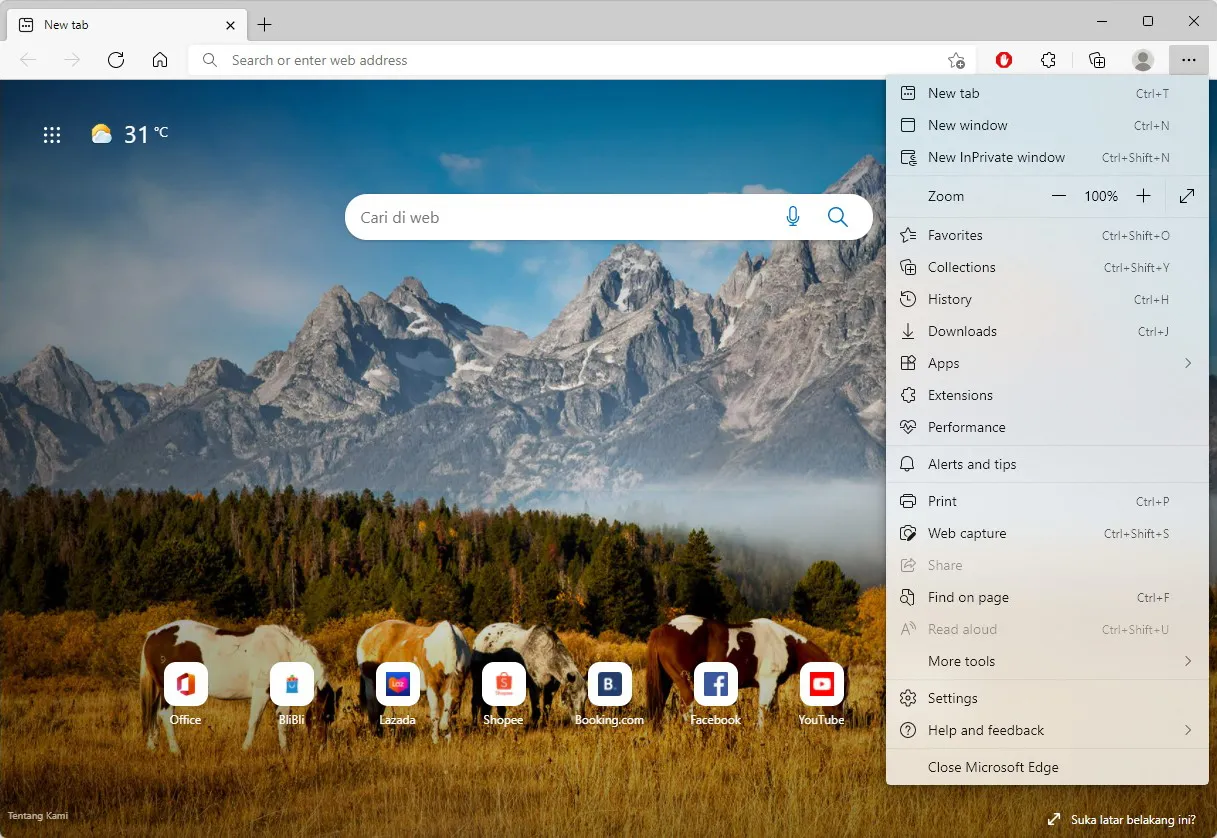Select New InPrivate window menu item
Image resolution: width=1217 pixels, height=838 pixels.
996,157
